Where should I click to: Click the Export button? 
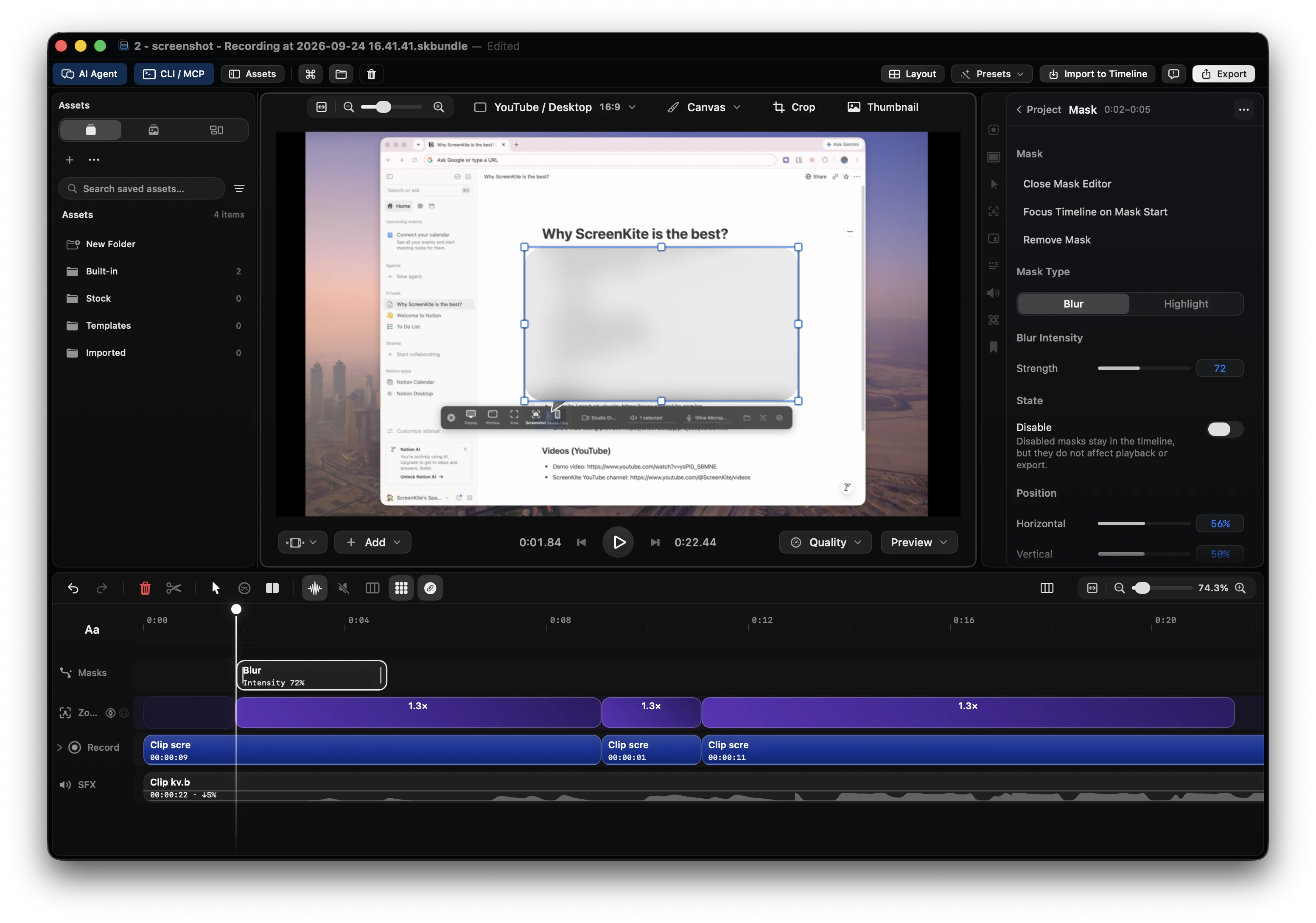[x=1223, y=74]
